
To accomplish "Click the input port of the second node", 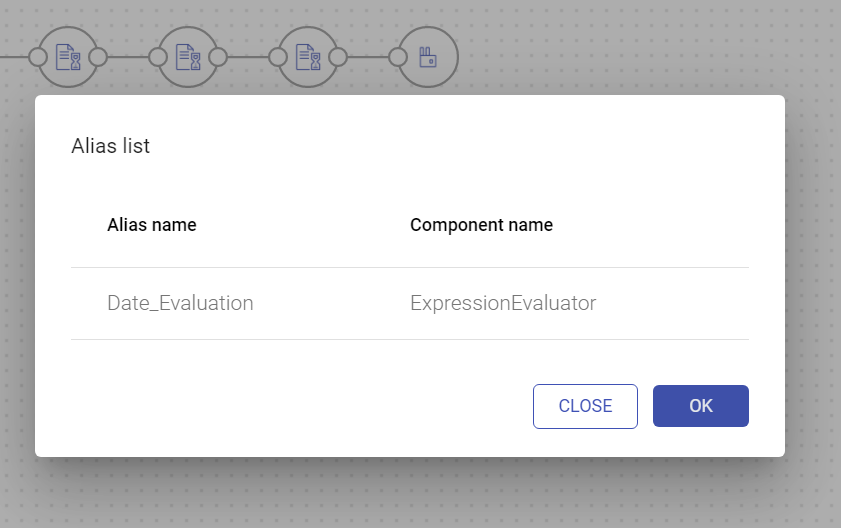I will coord(158,57).
